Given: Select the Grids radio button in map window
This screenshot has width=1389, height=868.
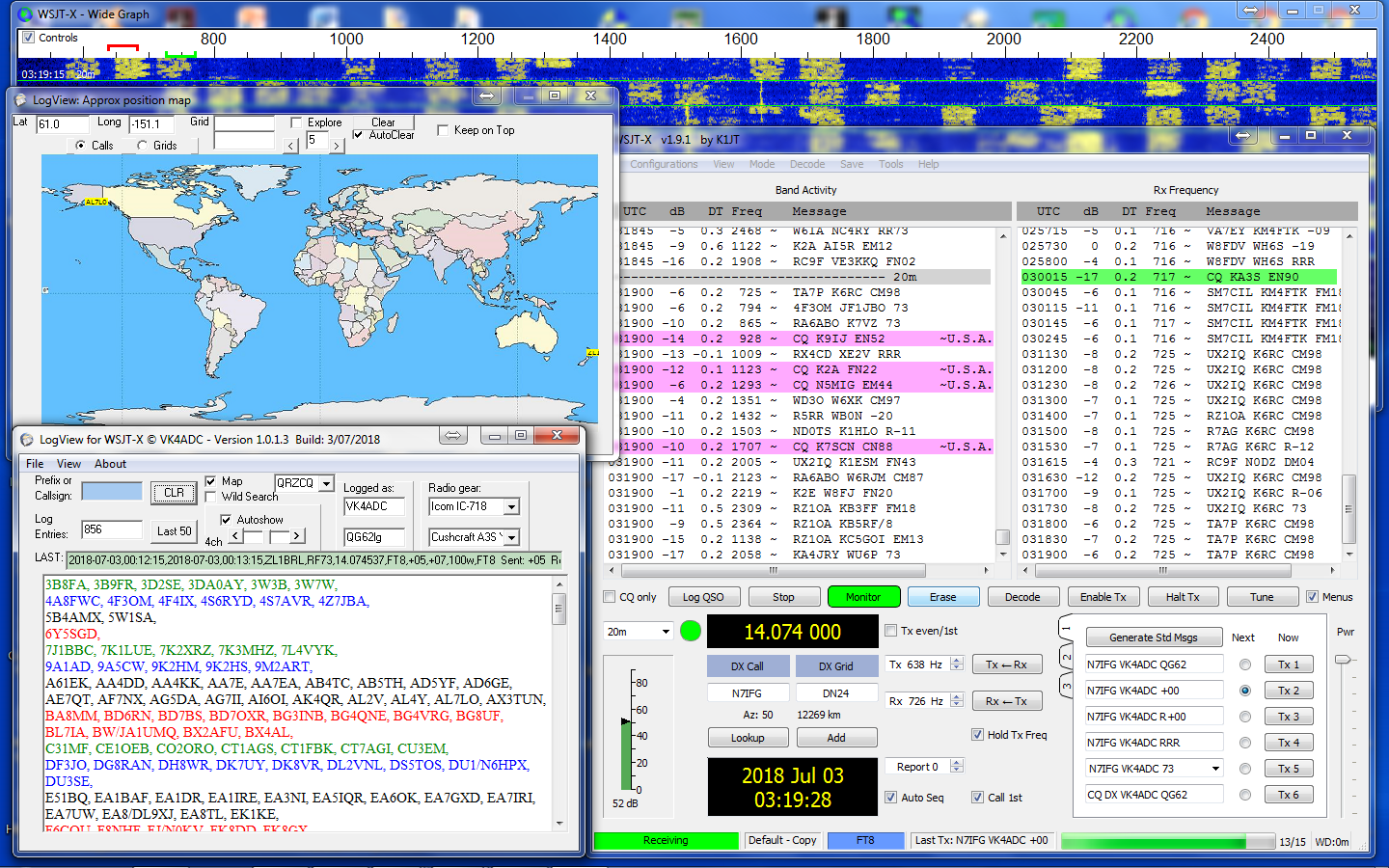Looking at the screenshot, I should 143,146.
